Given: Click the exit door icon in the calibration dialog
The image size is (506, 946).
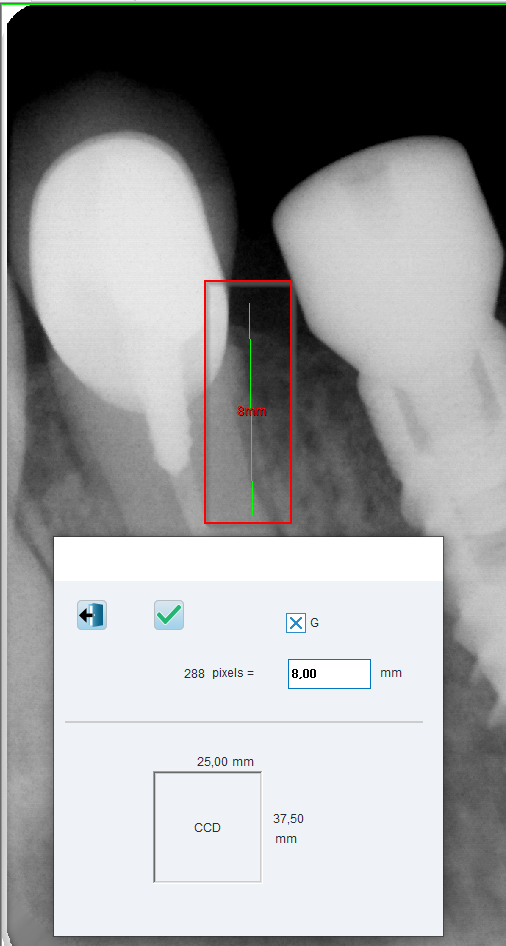Looking at the screenshot, I should pyautogui.click(x=92, y=615).
